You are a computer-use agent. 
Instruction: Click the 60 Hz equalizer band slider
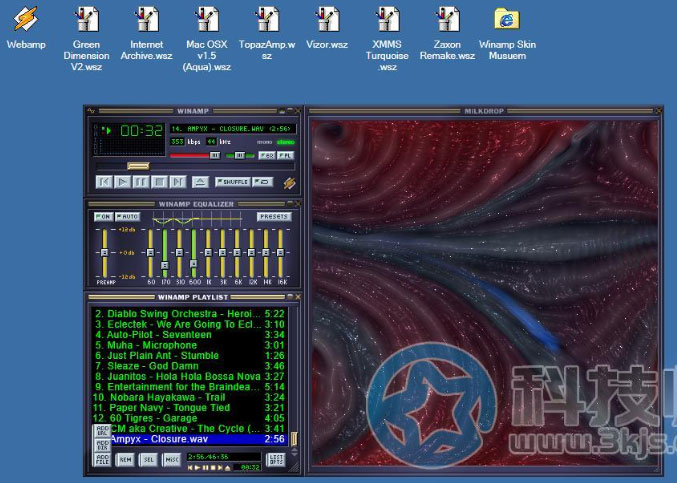pos(150,253)
